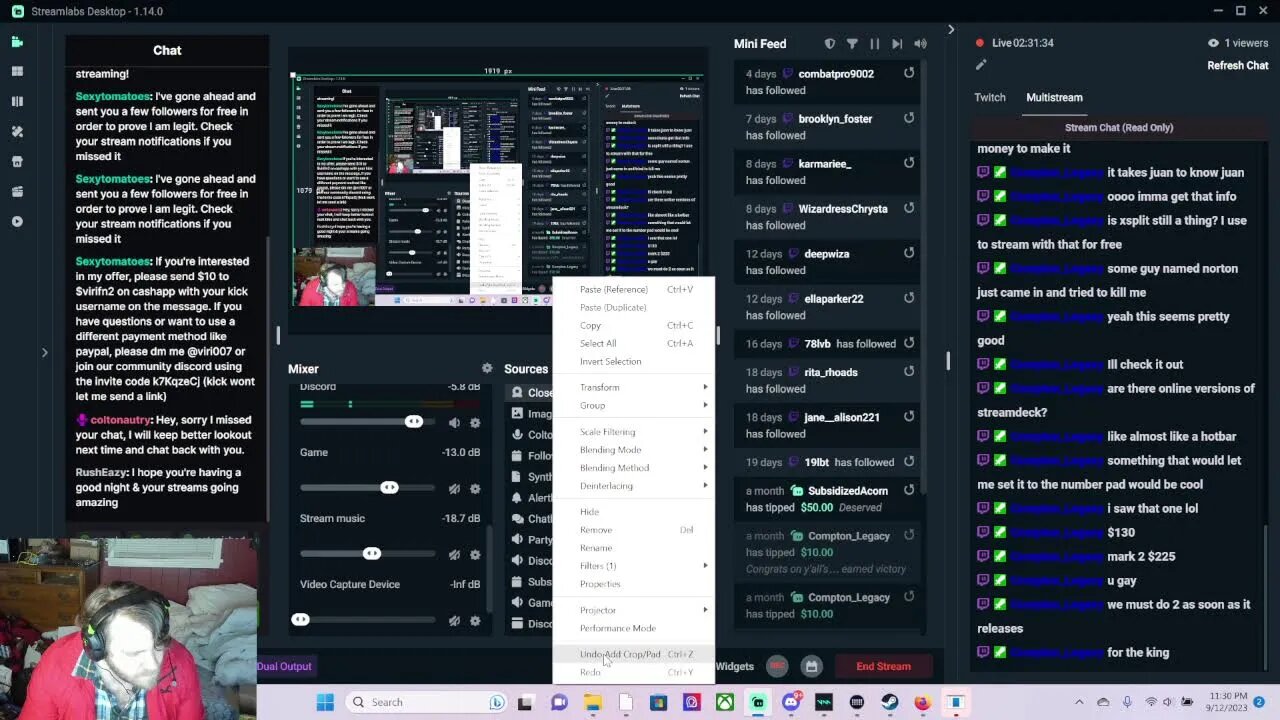
Task: Replay the SubsidizedAcorn $50 tip alert
Action: pyautogui.click(x=909, y=490)
